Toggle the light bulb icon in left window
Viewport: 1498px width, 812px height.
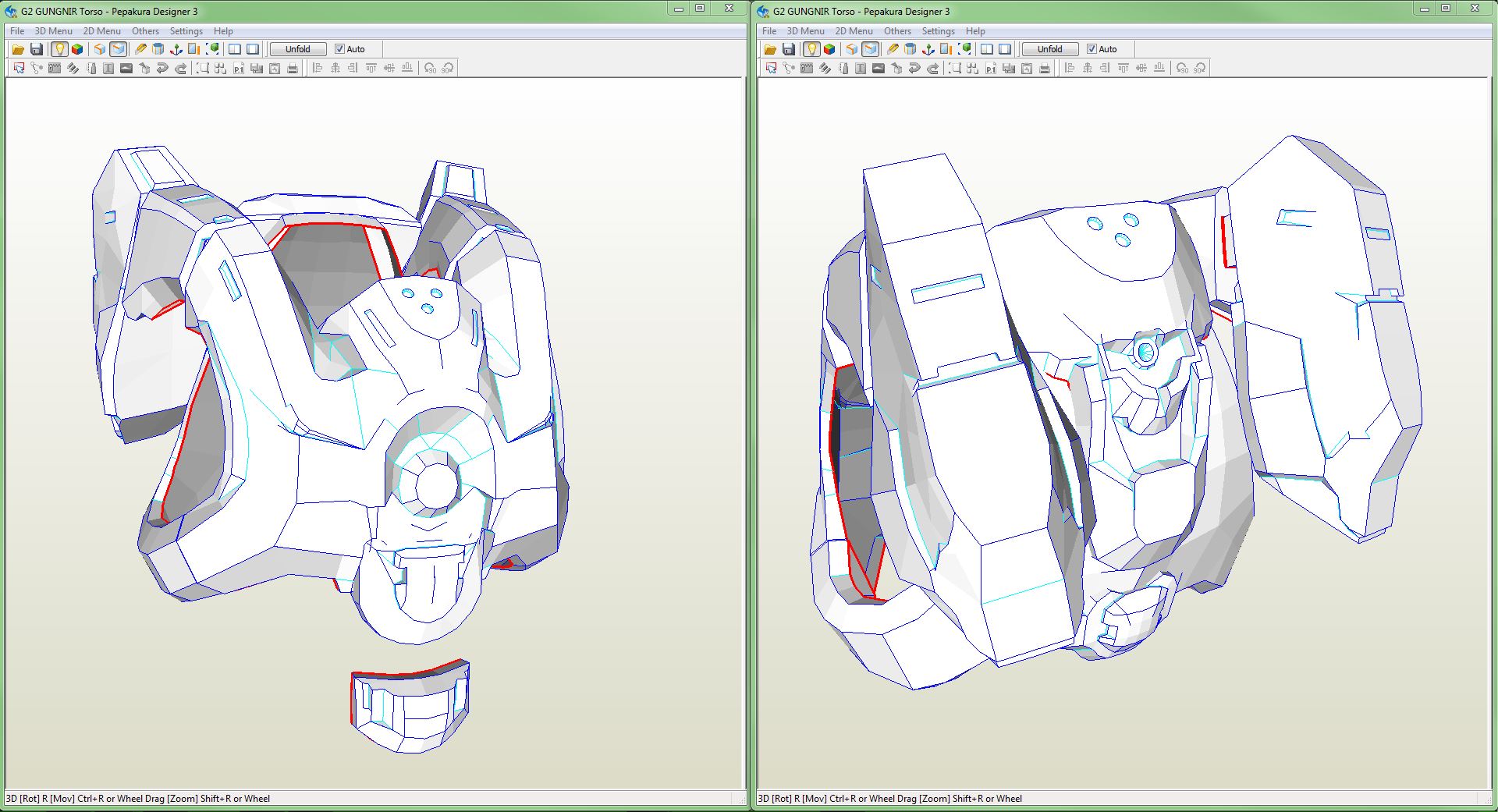pos(59,49)
